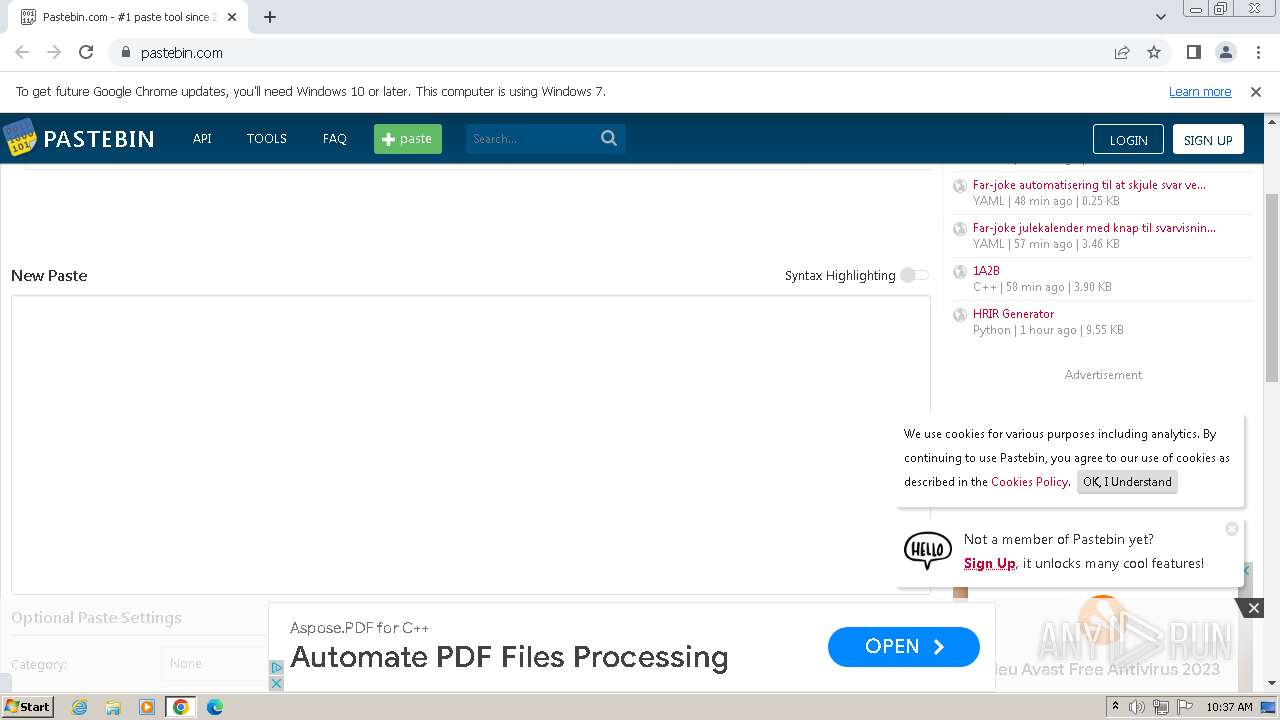Open the Category dropdown
Viewport: 1280px width, 720px height.
214,663
